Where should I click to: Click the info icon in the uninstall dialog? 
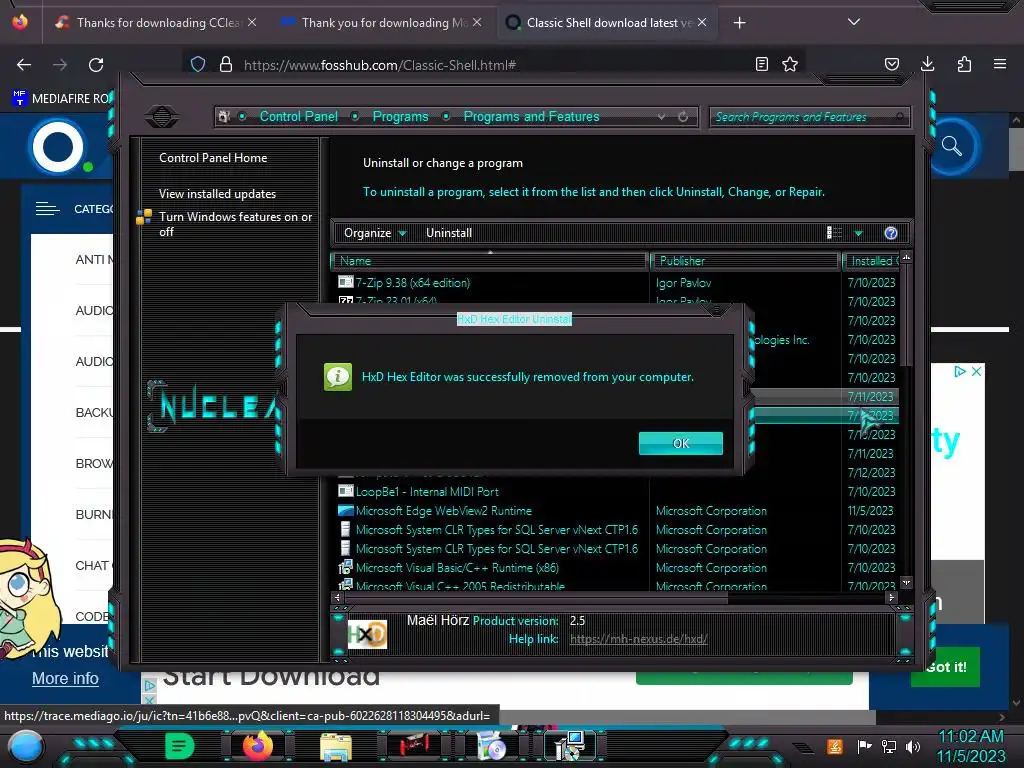pyautogui.click(x=338, y=377)
